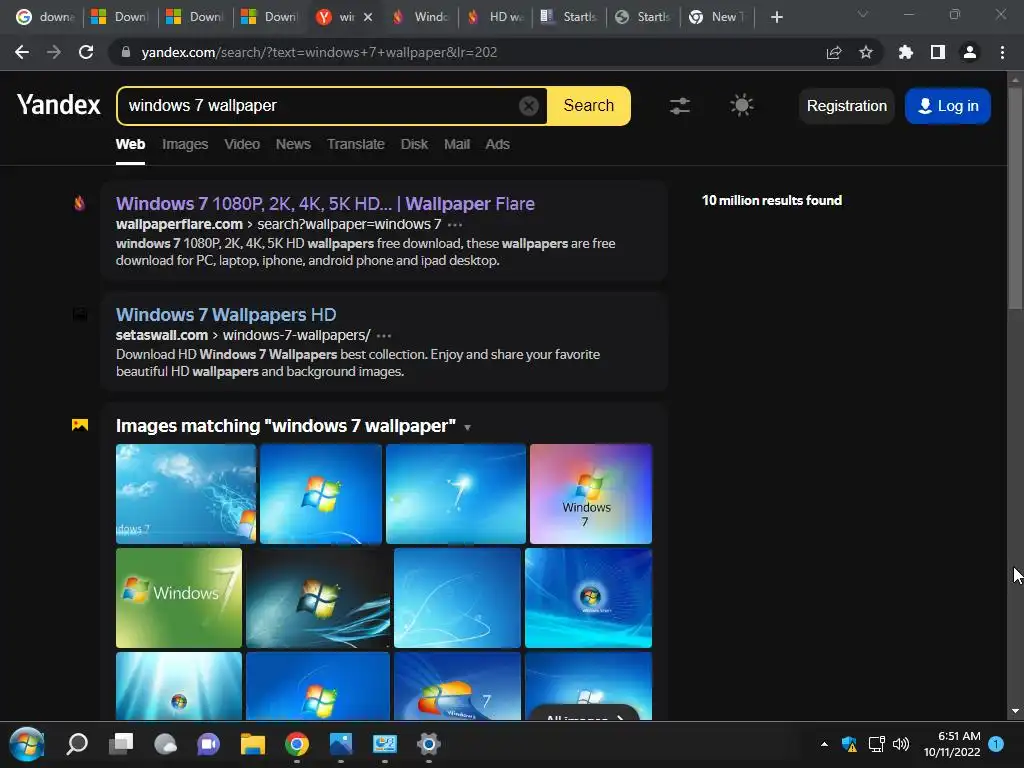Click the Yandex logo
The height and width of the screenshot is (768, 1024).
tap(59, 104)
